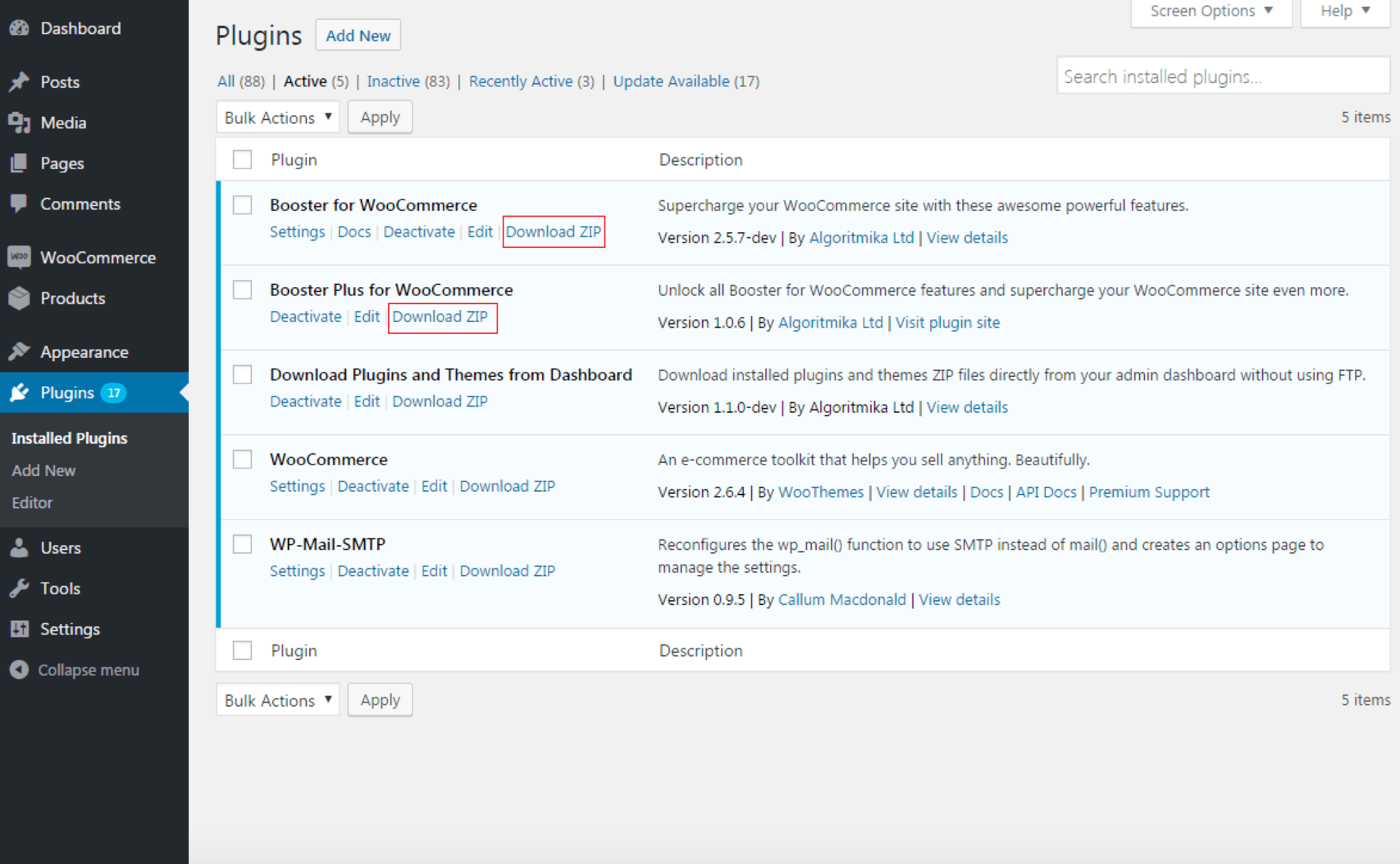
Task: Open the WooCommerce sidebar icon
Action: [20, 257]
